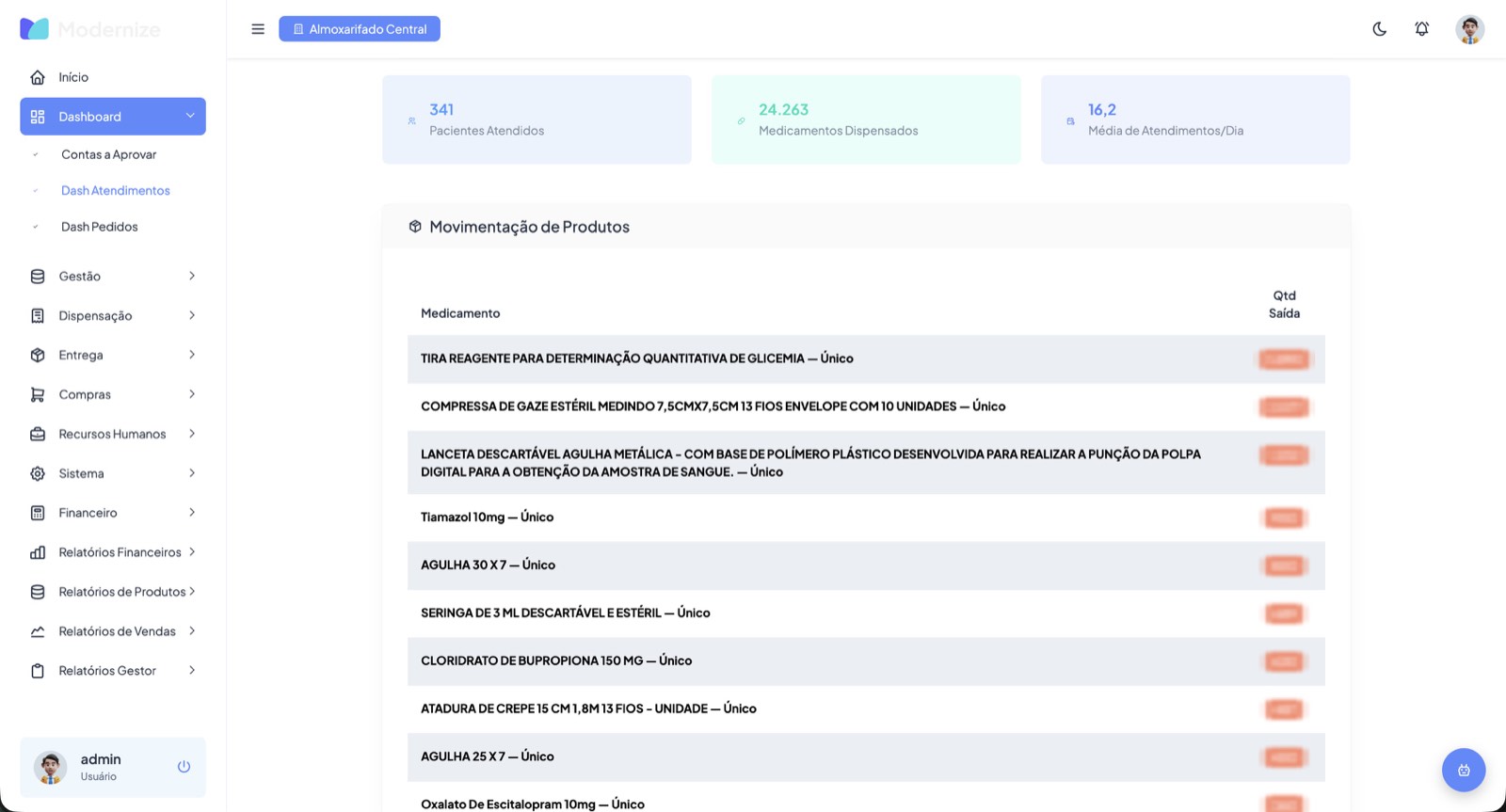The image size is (1506, 812).
Task: Expand the Gestão submenu arrow
Action: [x=192, y=277]
